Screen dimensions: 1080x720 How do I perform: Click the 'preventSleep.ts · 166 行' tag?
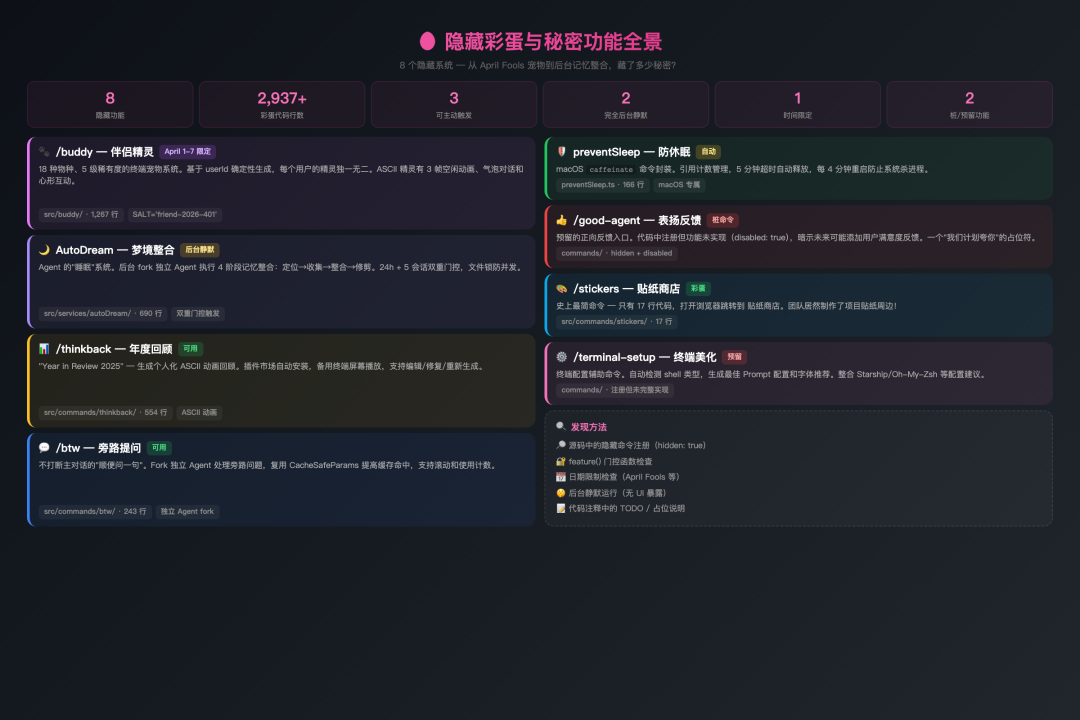click(x=603, y=185)
